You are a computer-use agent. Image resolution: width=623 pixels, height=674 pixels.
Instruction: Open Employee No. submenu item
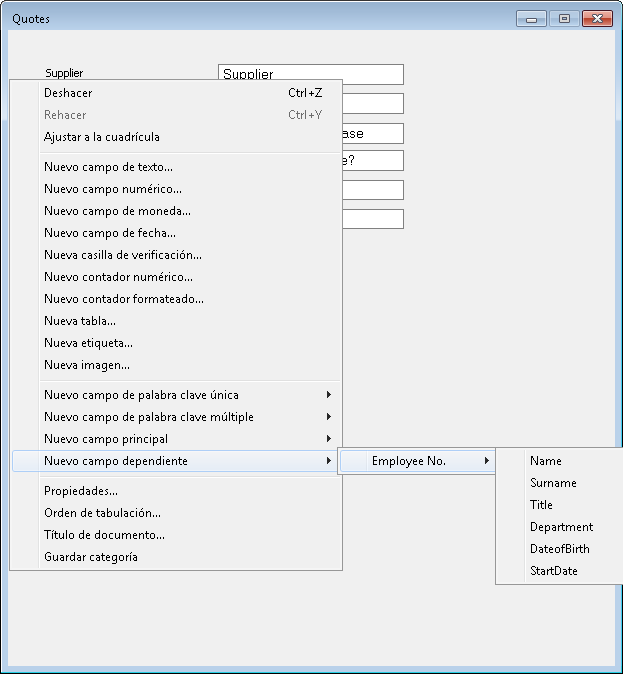pos(417,461)
